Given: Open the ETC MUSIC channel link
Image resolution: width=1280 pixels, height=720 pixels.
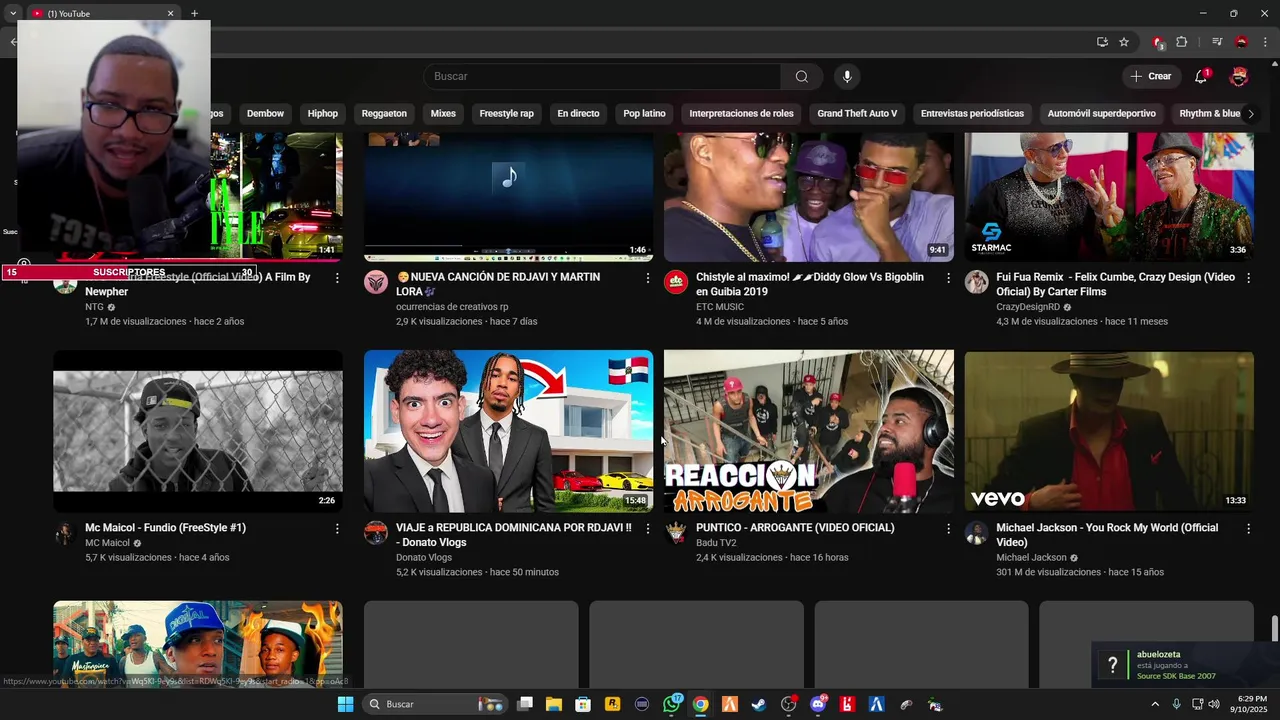Looking at the screenshot, I should pos(720,307).
